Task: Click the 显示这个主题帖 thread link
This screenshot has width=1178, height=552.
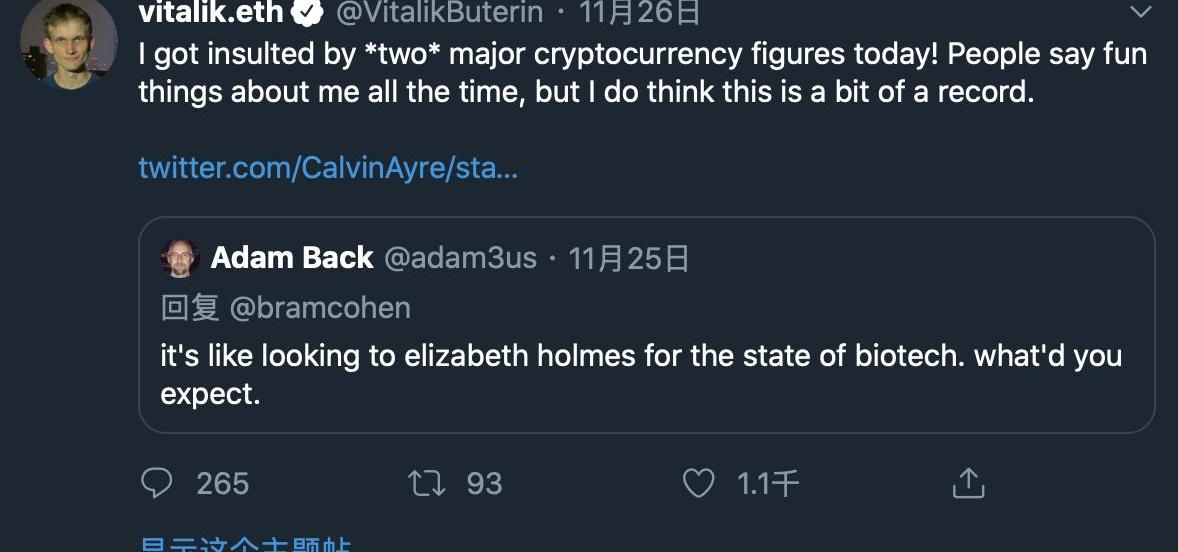Action: [x=245, y=545]
